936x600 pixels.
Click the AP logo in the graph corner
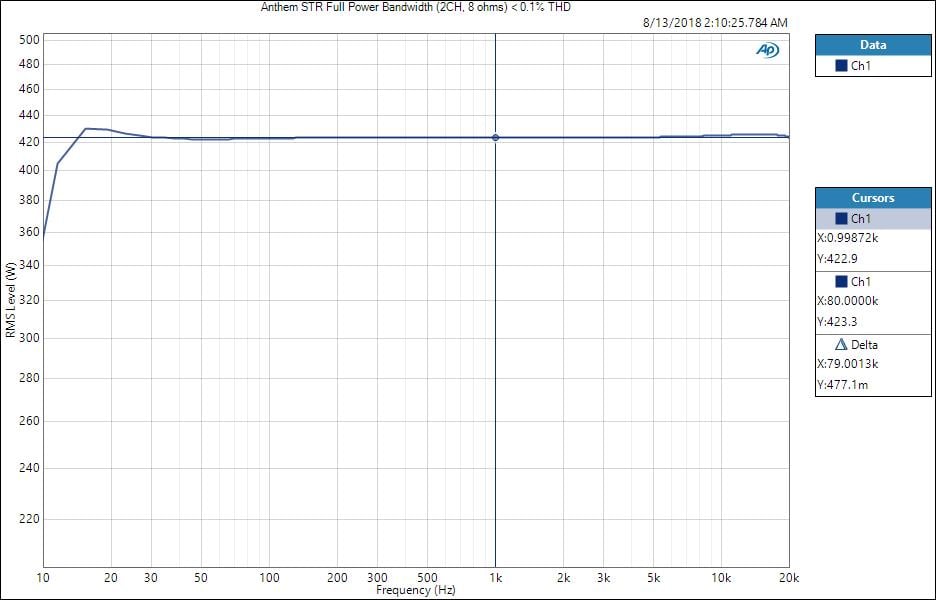point(767,50)
